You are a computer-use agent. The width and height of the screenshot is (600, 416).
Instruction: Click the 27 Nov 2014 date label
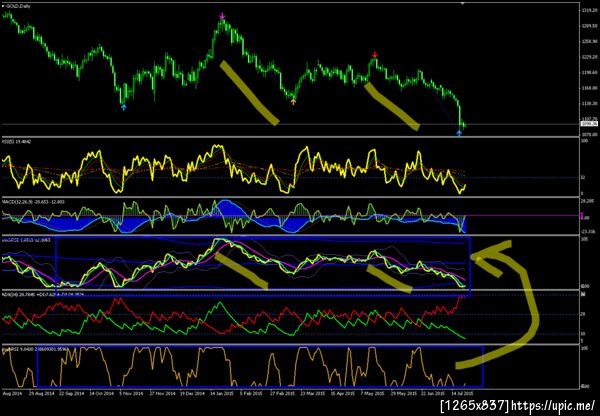click(162, 393)
